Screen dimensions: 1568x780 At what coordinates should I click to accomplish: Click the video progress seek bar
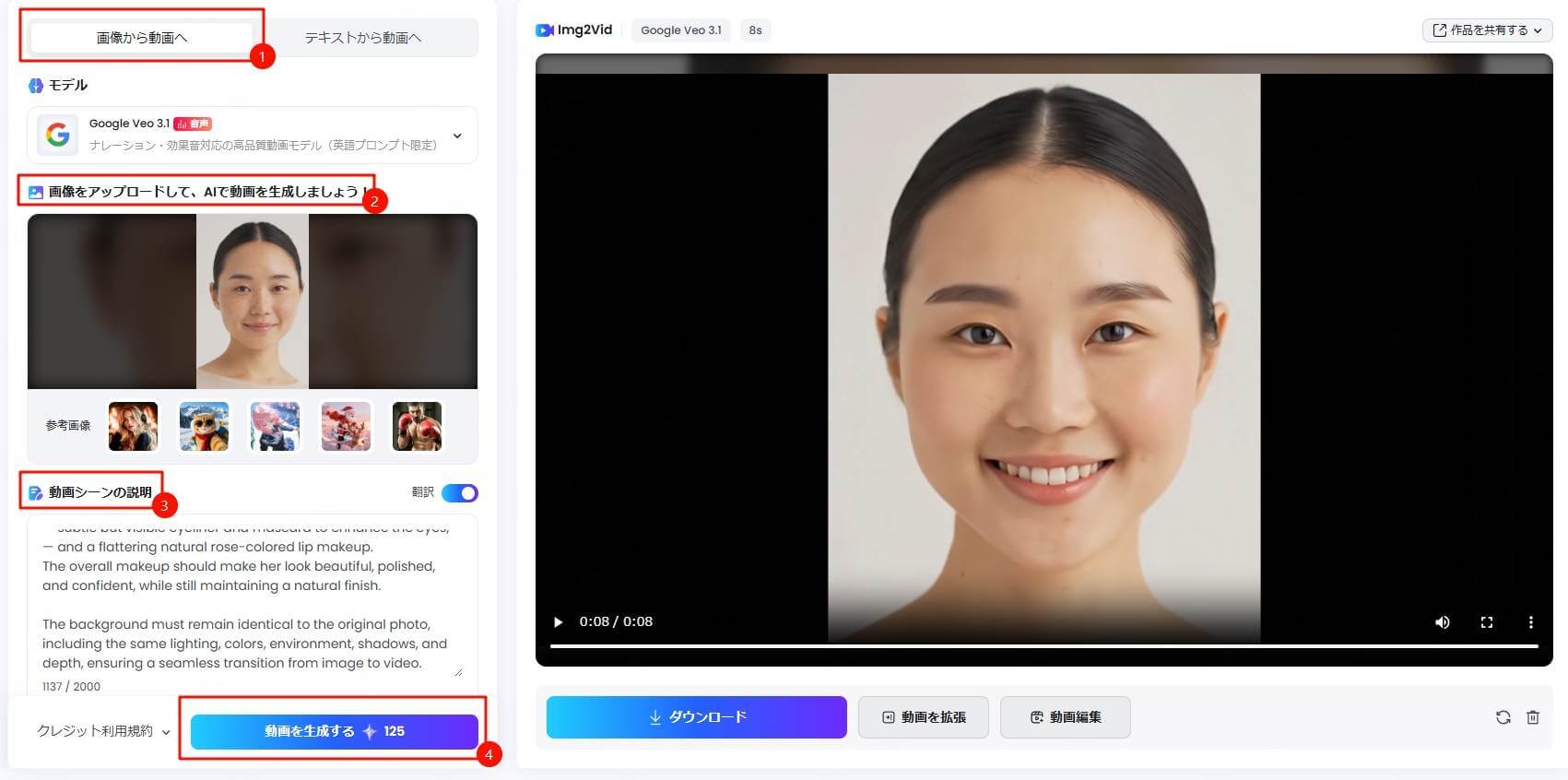(1043, 646)
